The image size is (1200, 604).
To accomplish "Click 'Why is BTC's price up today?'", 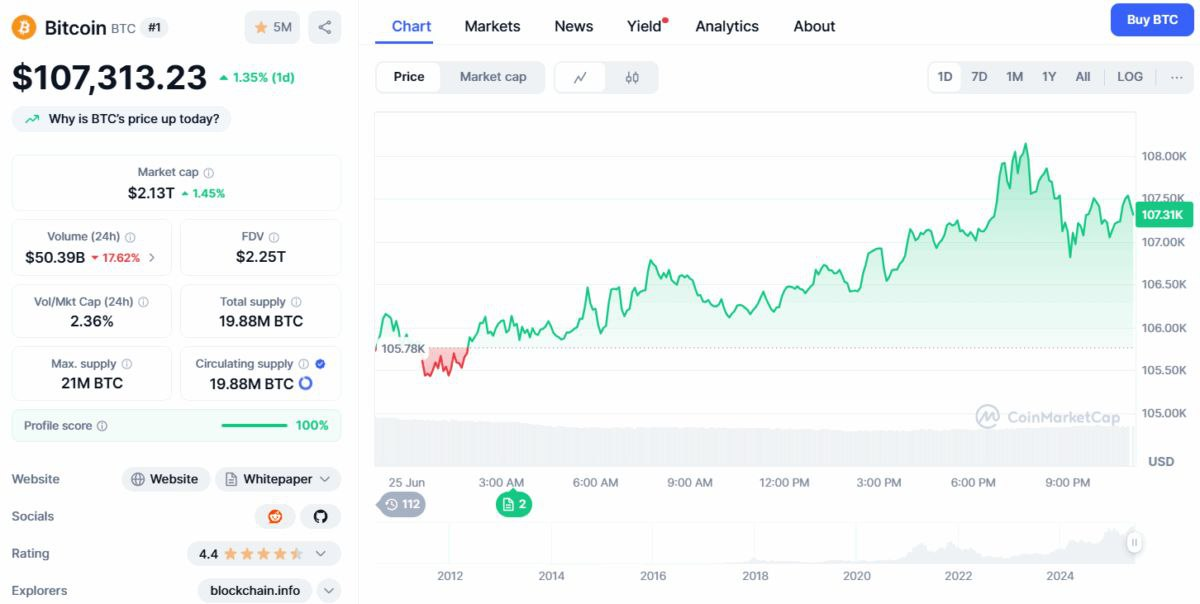I will [x=122, y=119].
